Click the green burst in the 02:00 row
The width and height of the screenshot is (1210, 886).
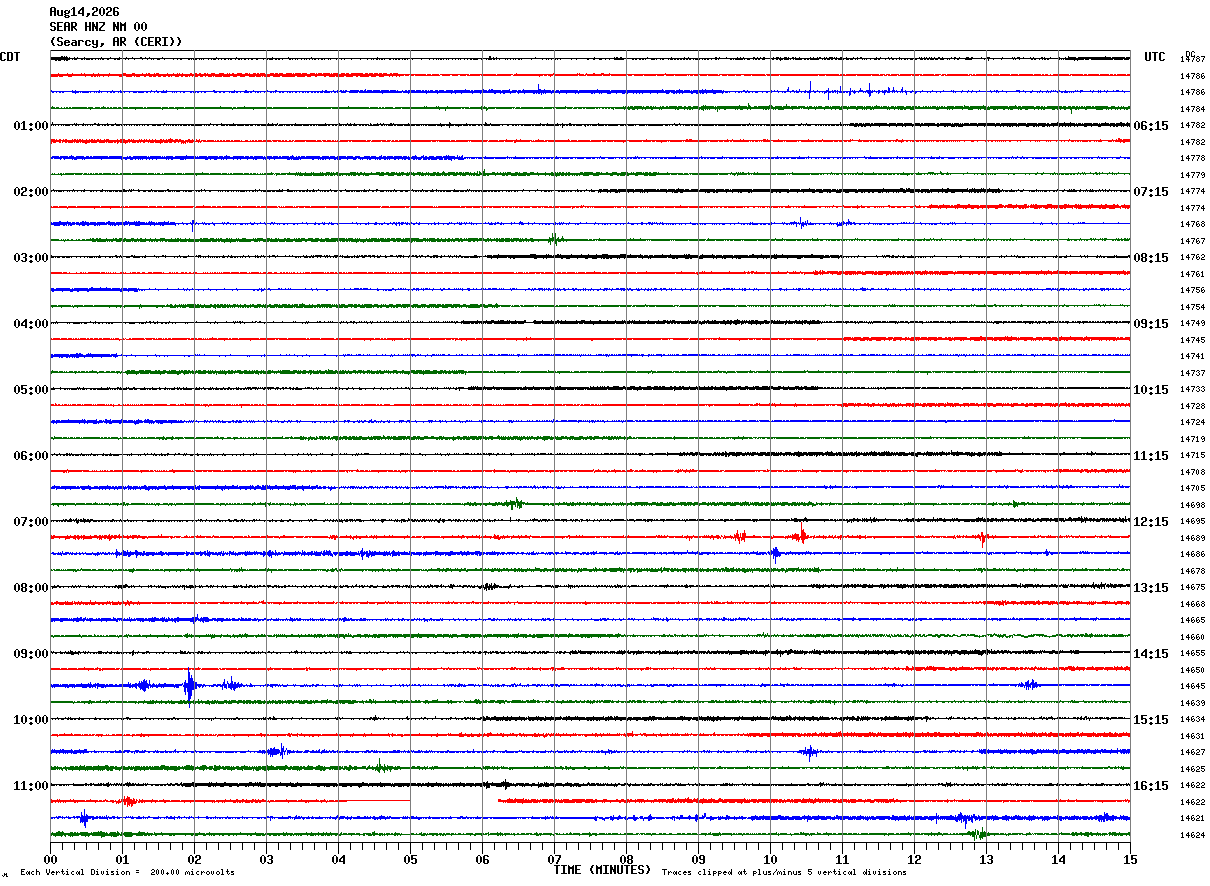tap(555, 239)
